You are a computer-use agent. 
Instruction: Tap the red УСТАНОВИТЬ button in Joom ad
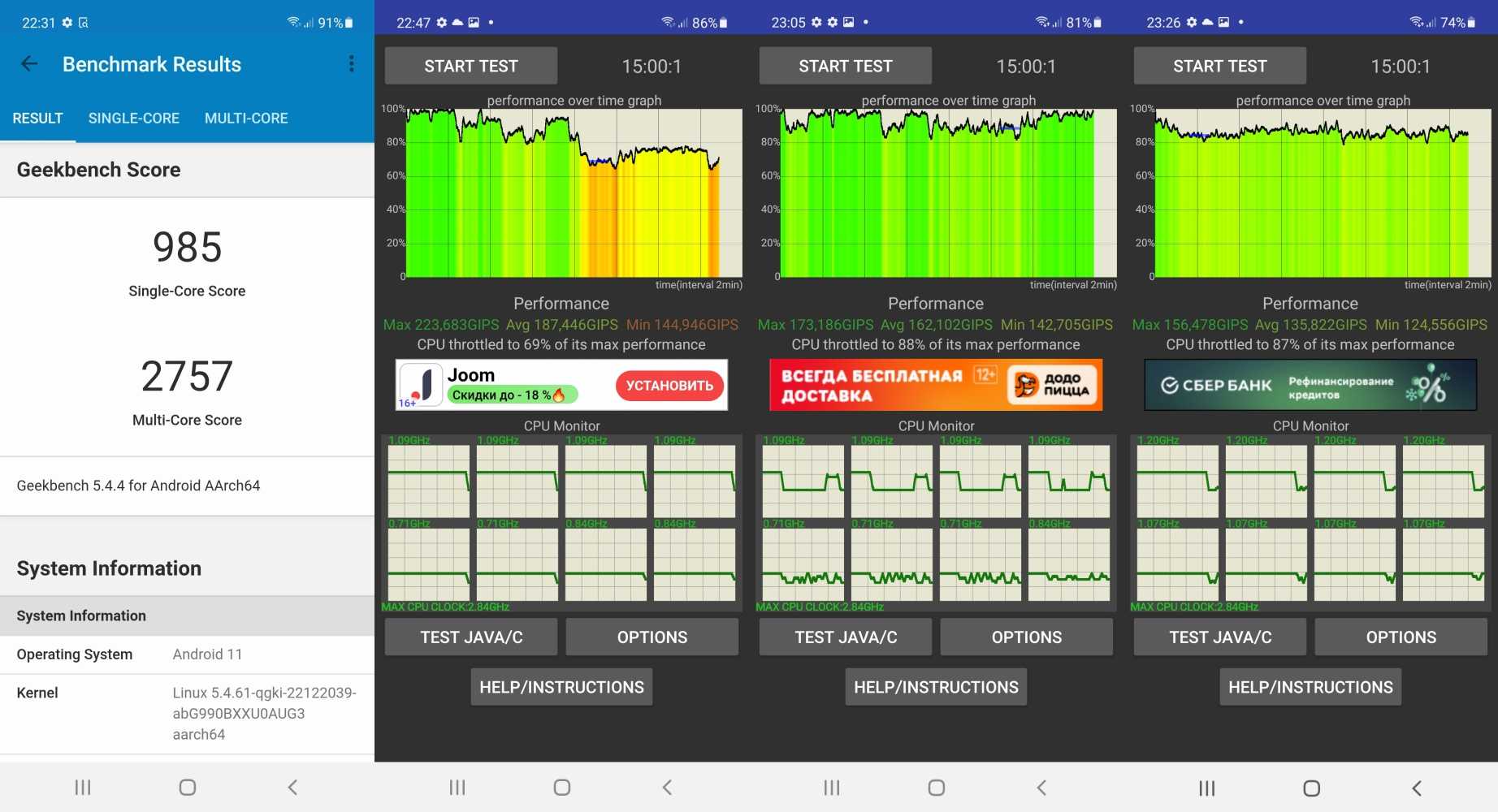669,386
